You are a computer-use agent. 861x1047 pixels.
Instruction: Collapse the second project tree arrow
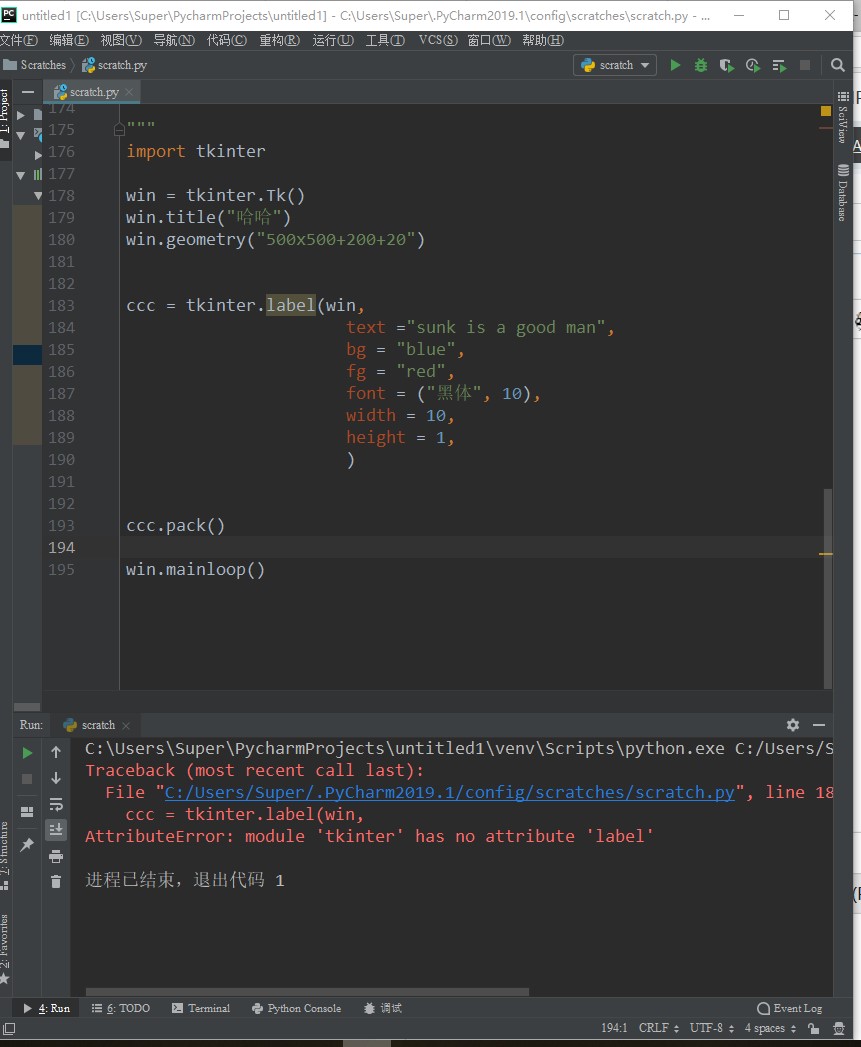point(21,136)
